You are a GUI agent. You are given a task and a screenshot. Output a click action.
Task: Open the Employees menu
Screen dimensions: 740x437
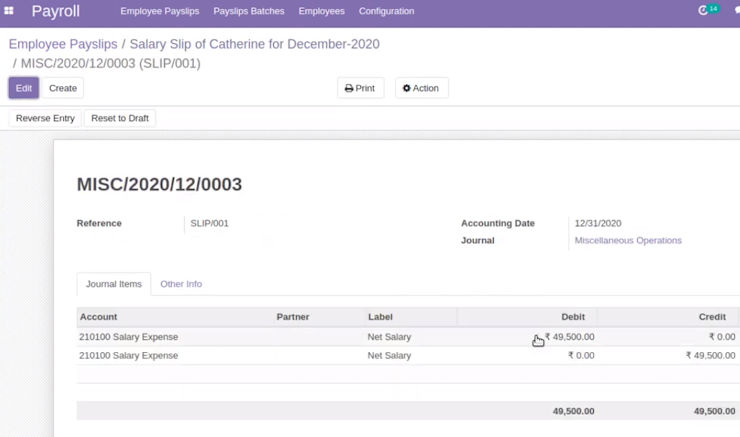(321, 11)
